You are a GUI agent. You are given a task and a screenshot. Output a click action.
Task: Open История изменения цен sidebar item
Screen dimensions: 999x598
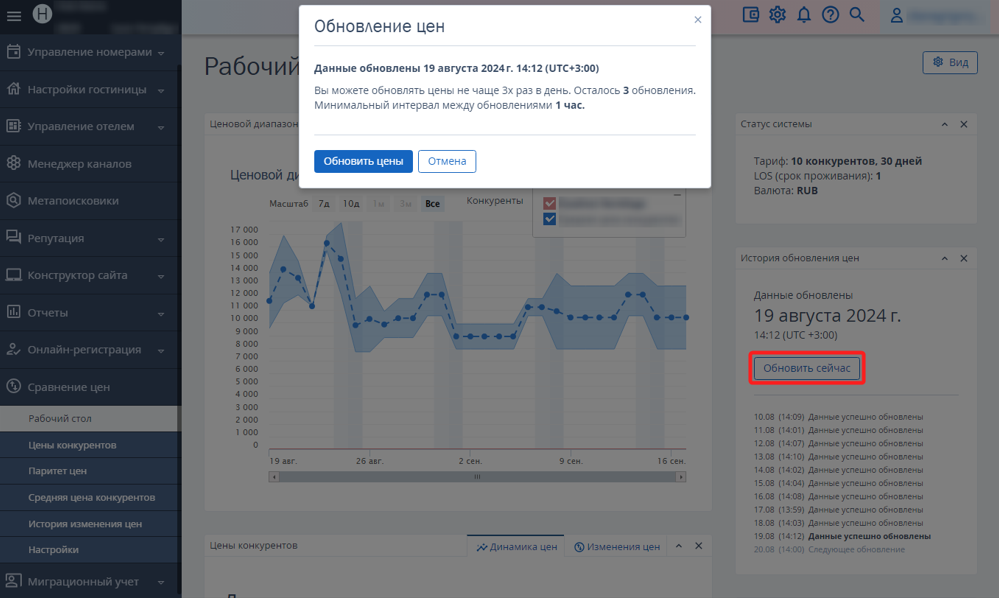click(x=90, y=523)
